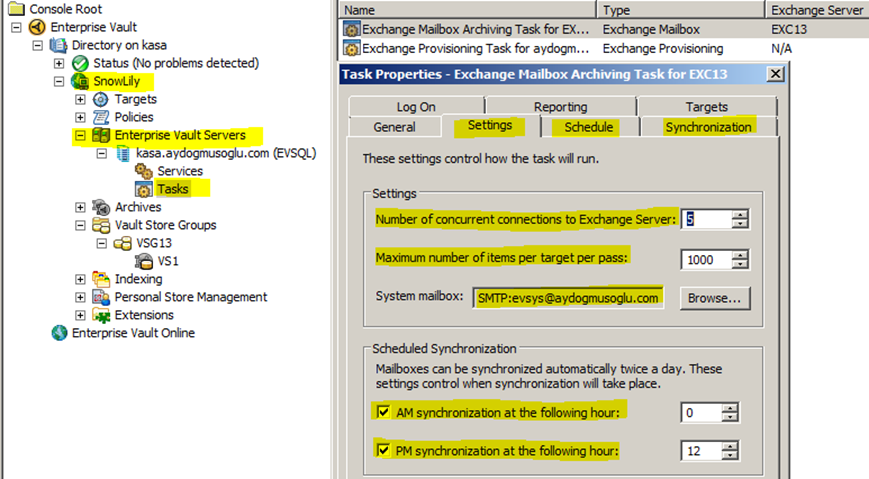Click the AM synchronization hour field

pos(702,412)
